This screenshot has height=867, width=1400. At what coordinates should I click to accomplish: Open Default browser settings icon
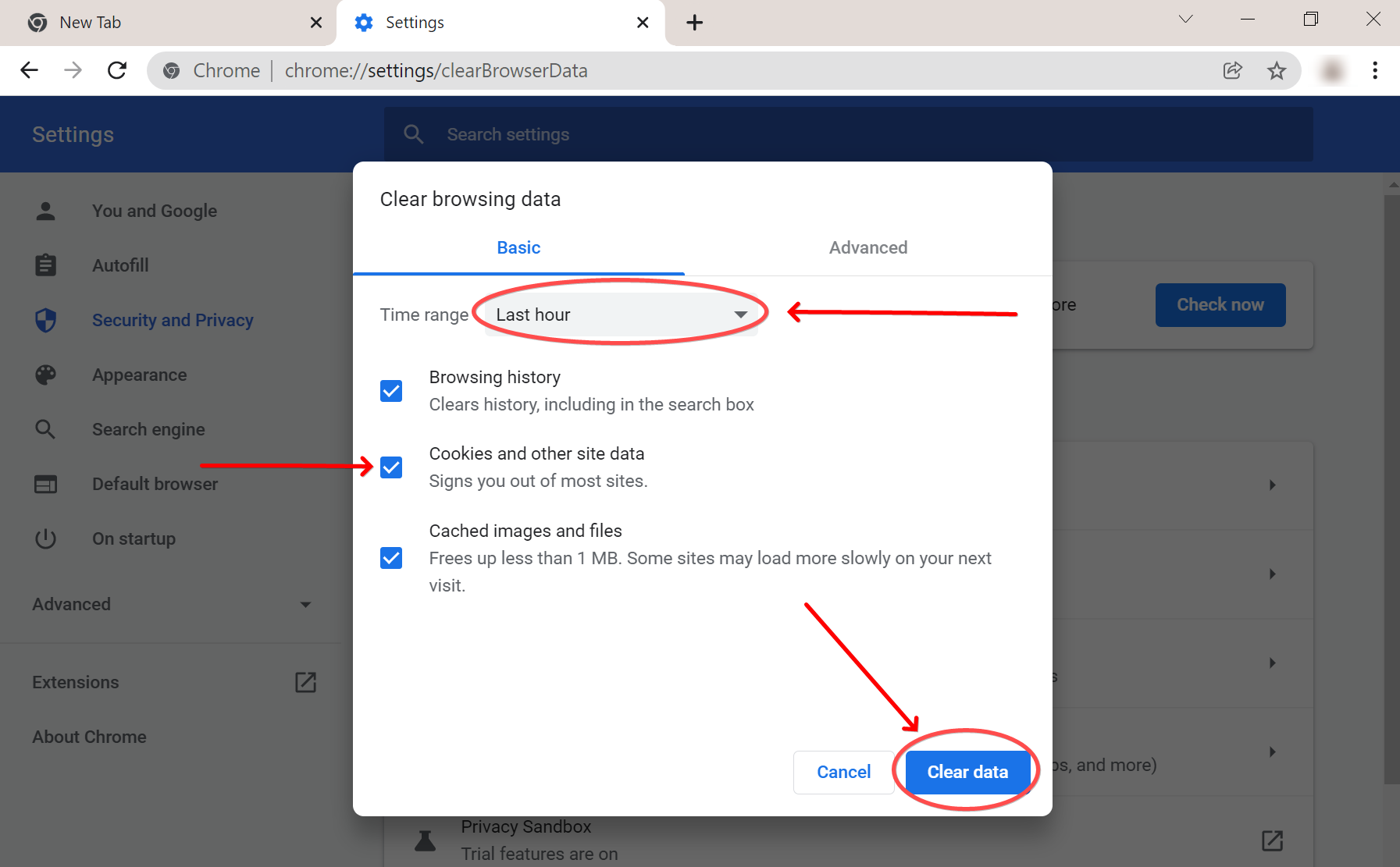[45, 484]
